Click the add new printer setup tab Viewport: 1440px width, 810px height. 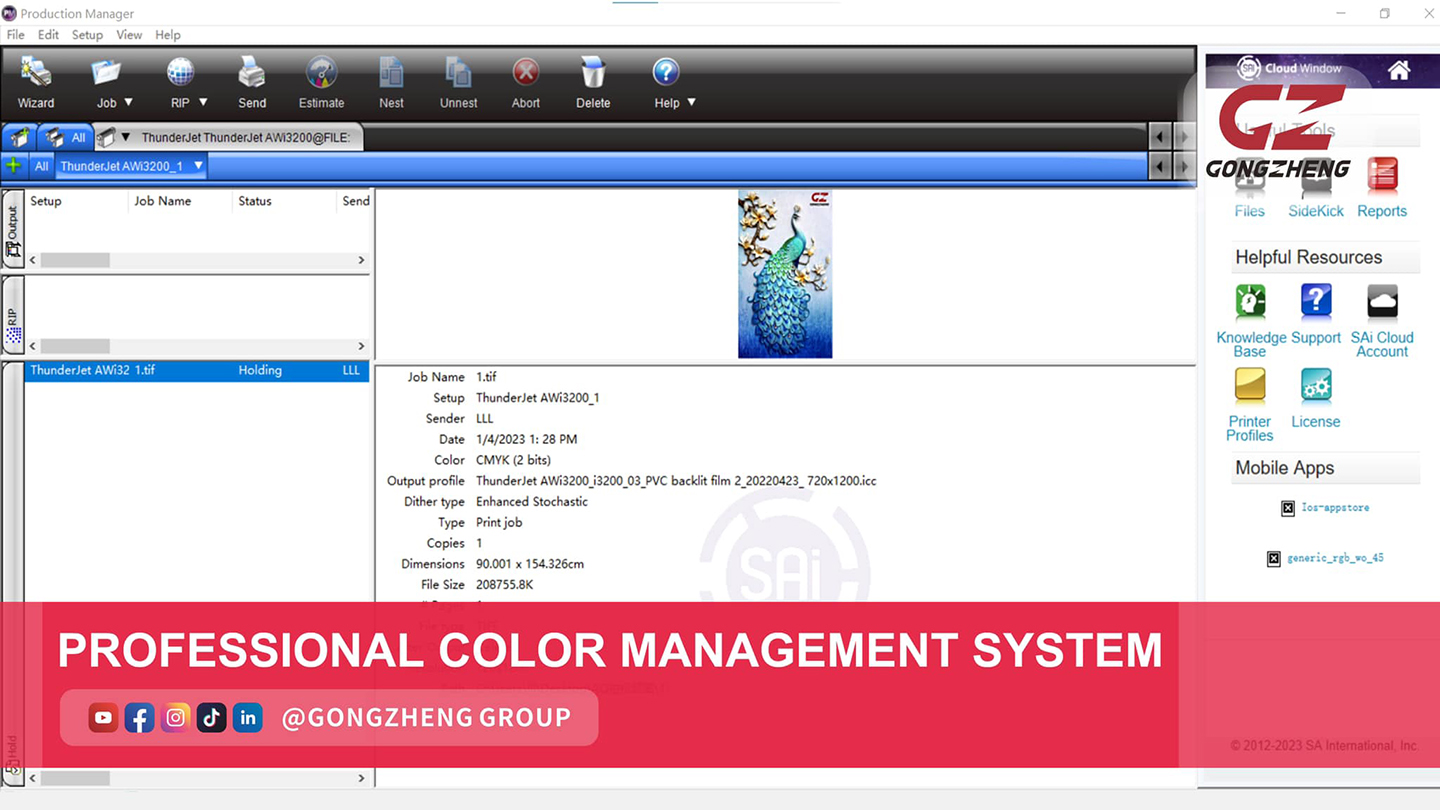pyautogui.click(x=19, y=137)
